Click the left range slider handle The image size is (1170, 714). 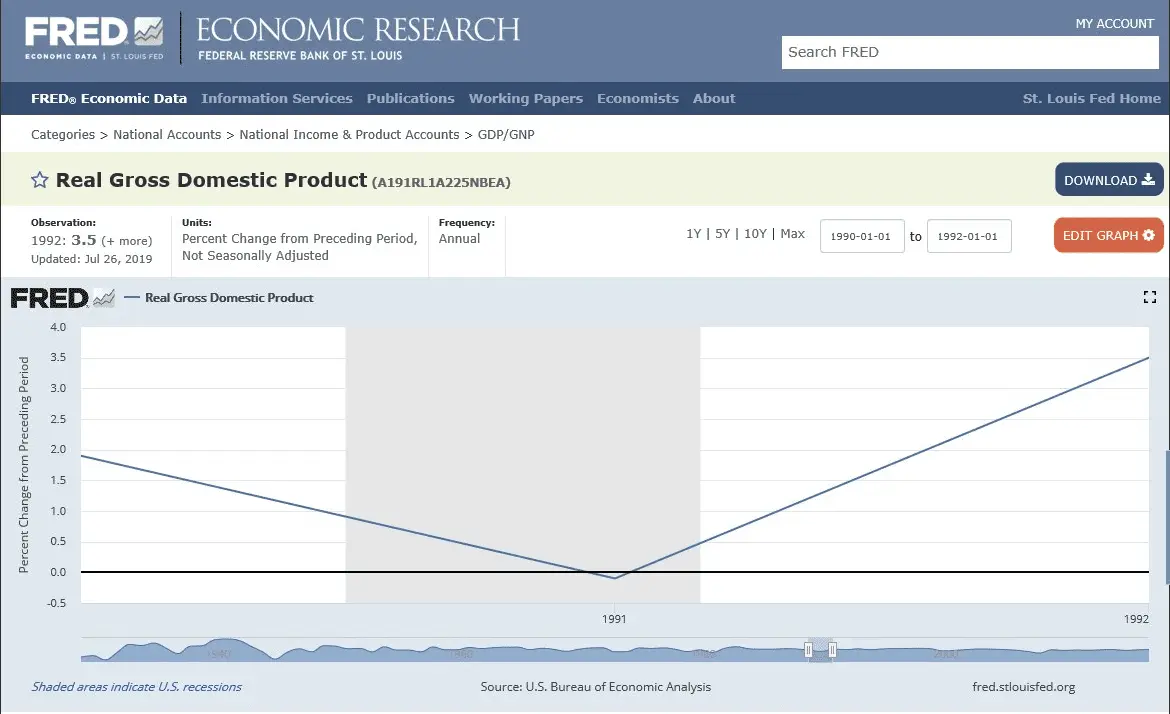[x=809, y=651]
